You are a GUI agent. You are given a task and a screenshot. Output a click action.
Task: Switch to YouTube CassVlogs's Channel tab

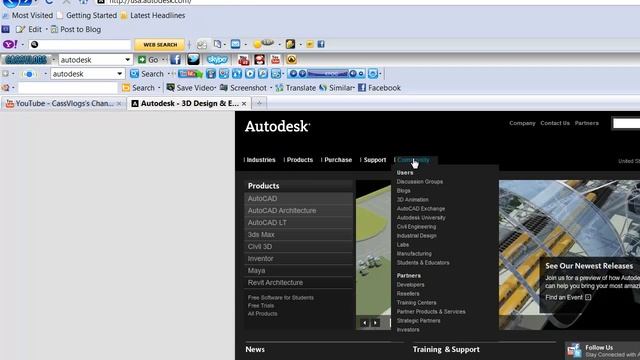(63, 104)
